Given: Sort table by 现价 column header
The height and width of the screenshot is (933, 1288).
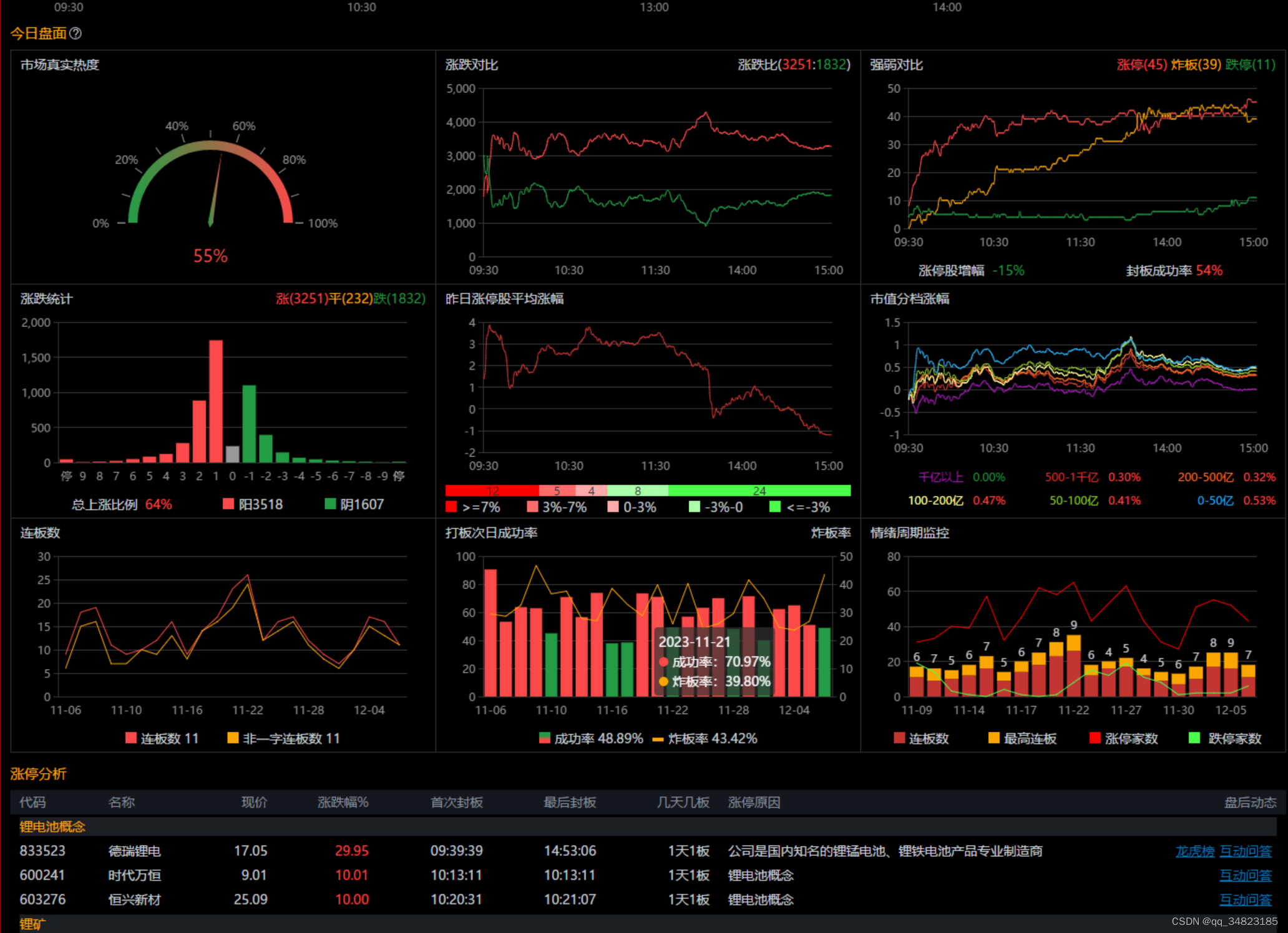Looking at the screenshot, I should click(x=254, y=803).
